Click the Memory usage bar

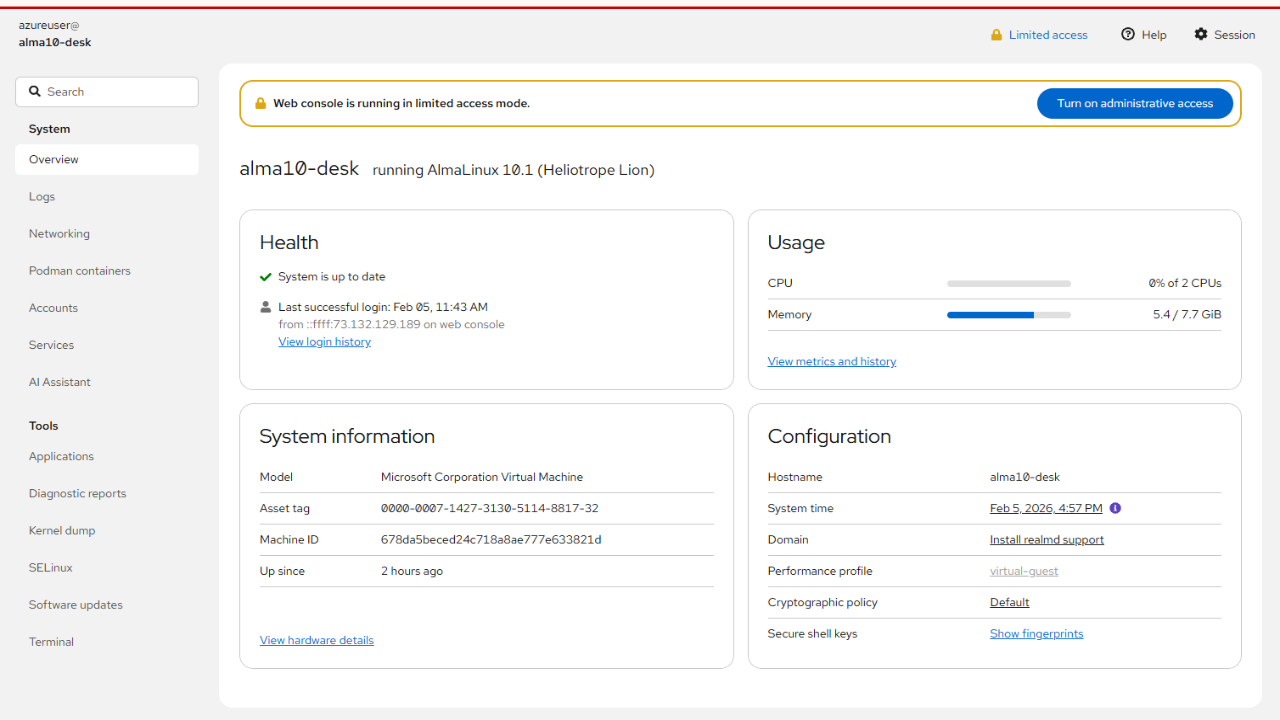coord(1009,314)
